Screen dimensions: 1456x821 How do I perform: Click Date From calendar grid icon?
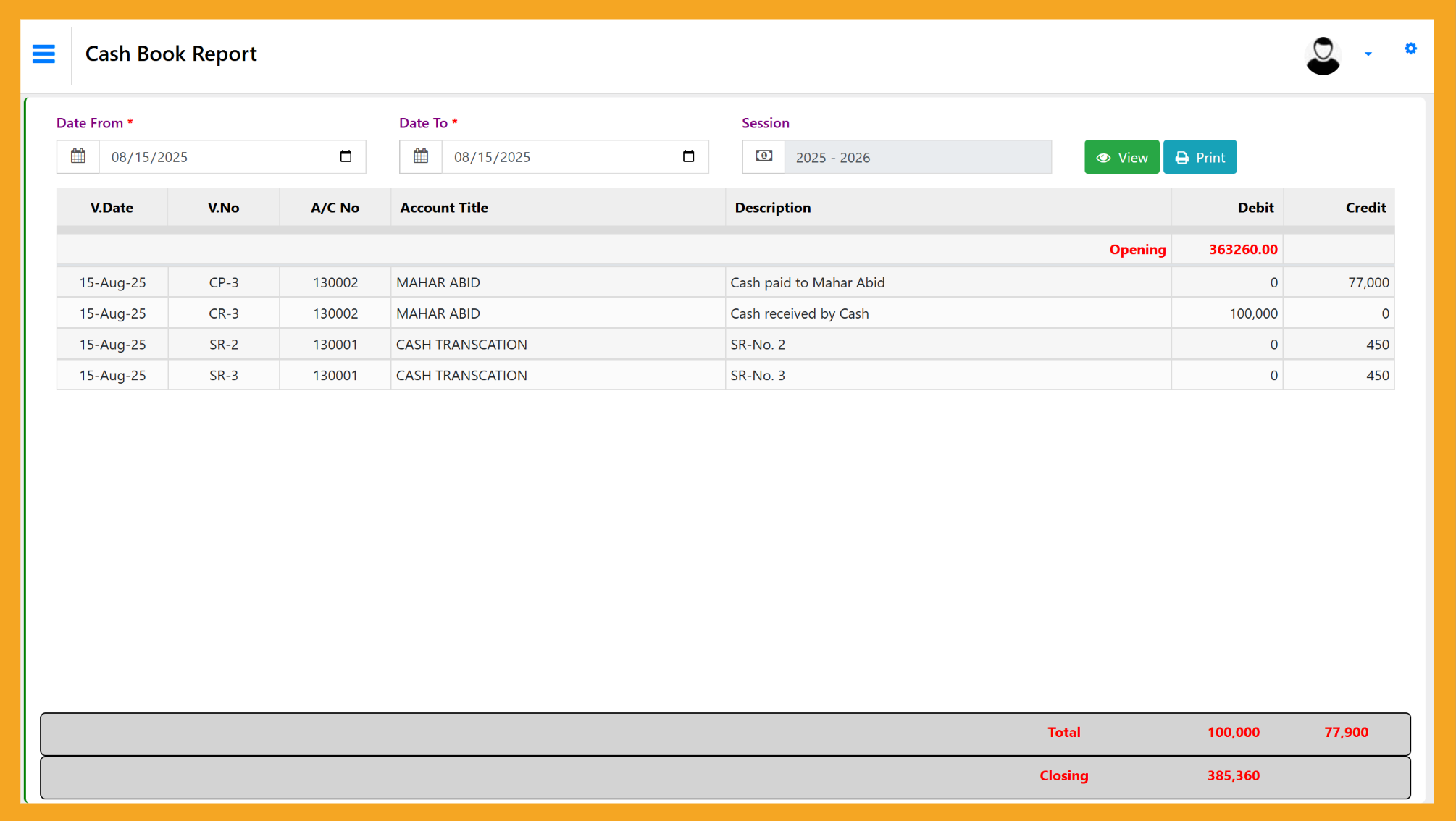(78, 156)
